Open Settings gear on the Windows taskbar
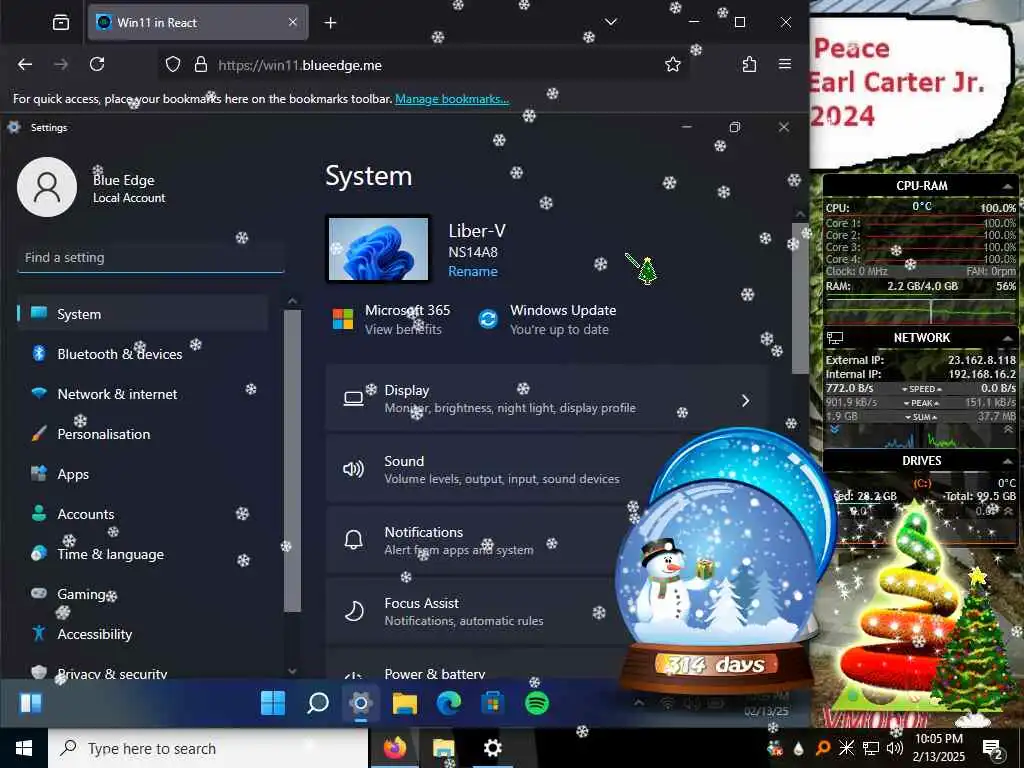Viewport: 1024px width, 768px height. point(492,748)
